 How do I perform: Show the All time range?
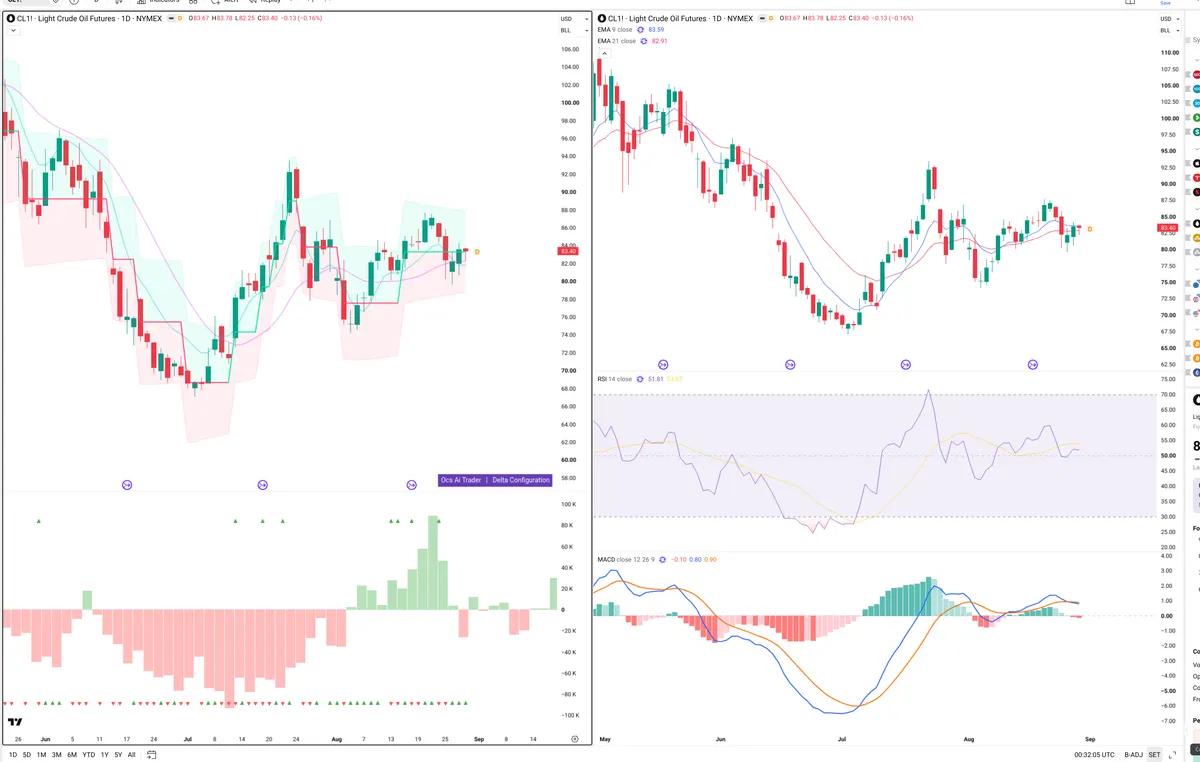pyautogui.click(x=131, y=755)
